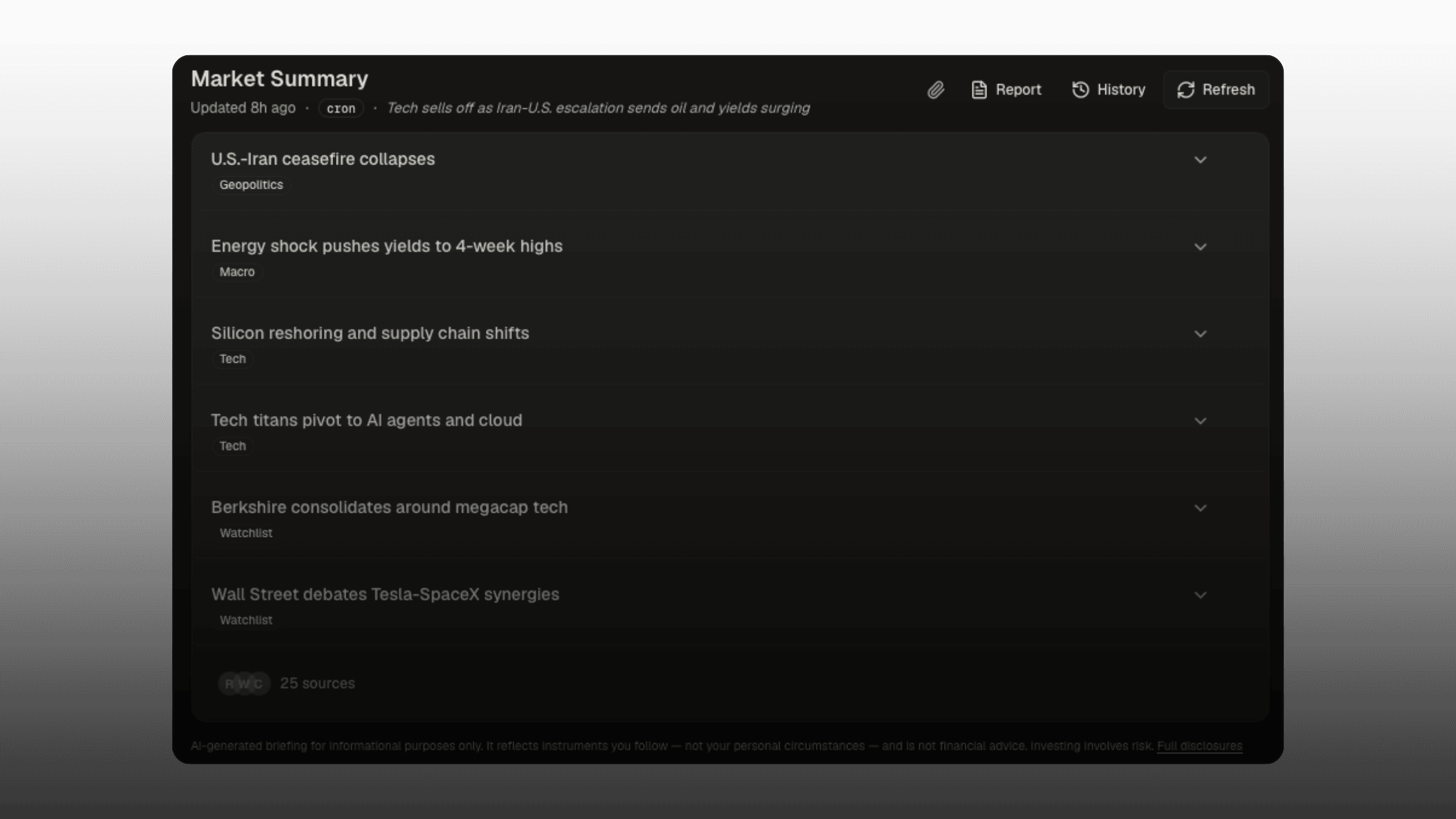Open the History panel

[1108, 90]
